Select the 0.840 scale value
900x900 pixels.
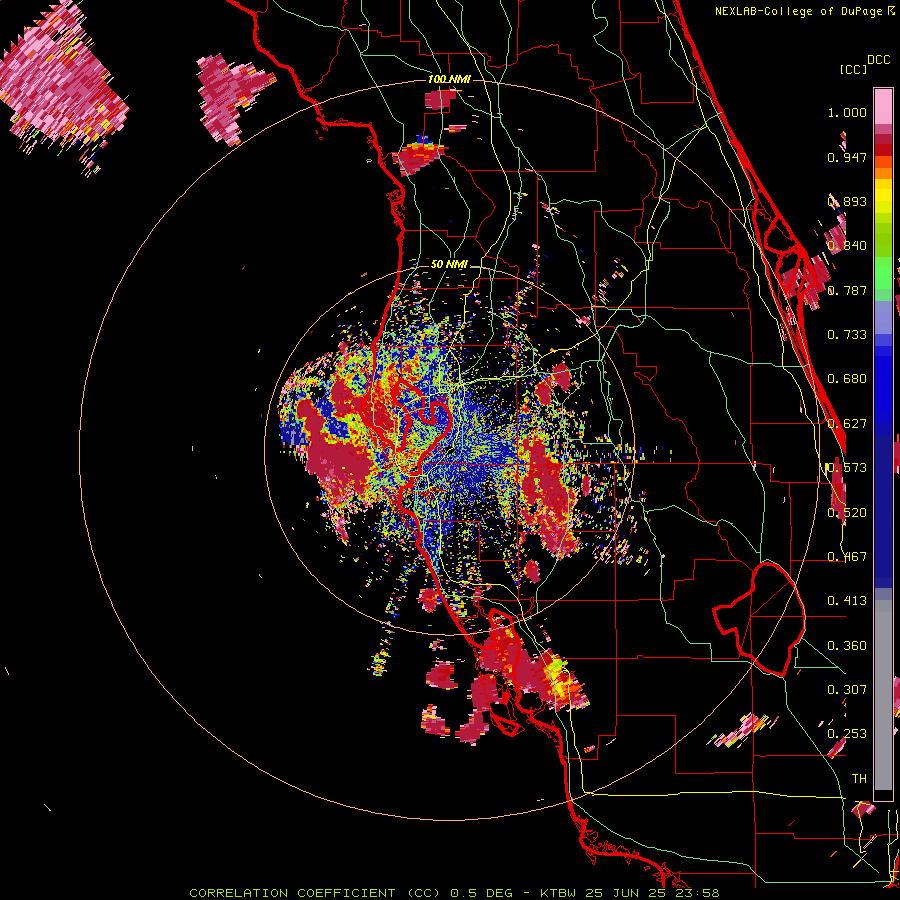[847, 246]
